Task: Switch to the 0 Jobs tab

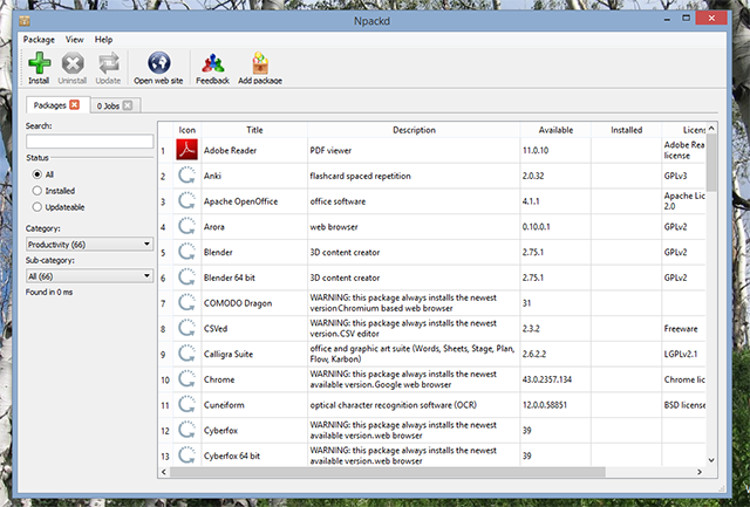Action: pyautogui.click(x=108, y=106)
